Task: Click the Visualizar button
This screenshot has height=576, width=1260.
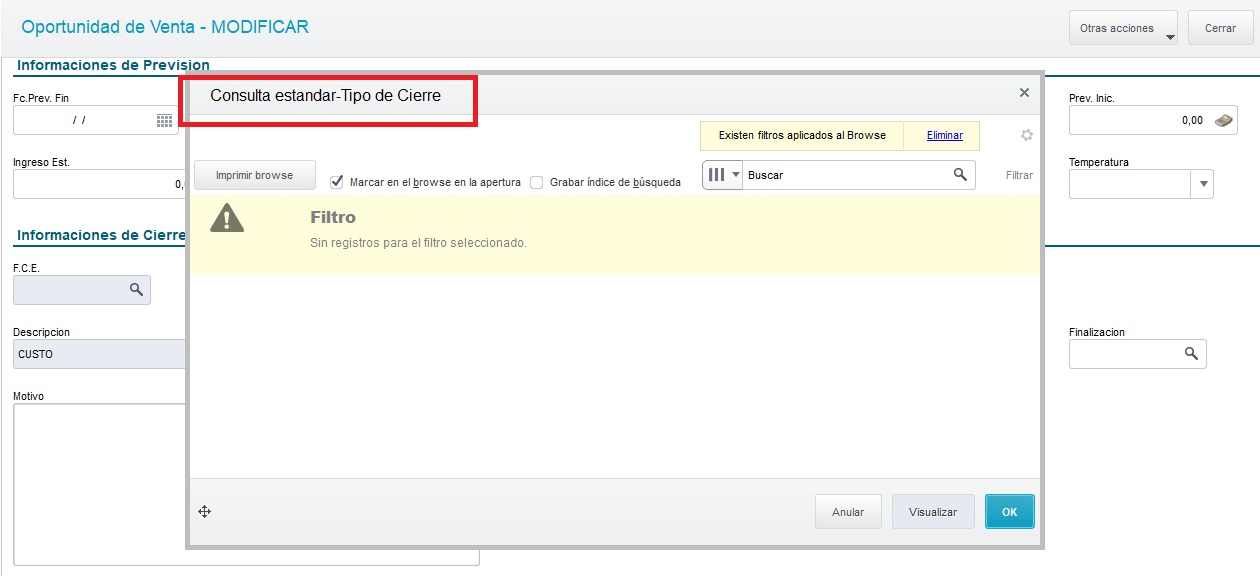Action: (x=933, y=512)
